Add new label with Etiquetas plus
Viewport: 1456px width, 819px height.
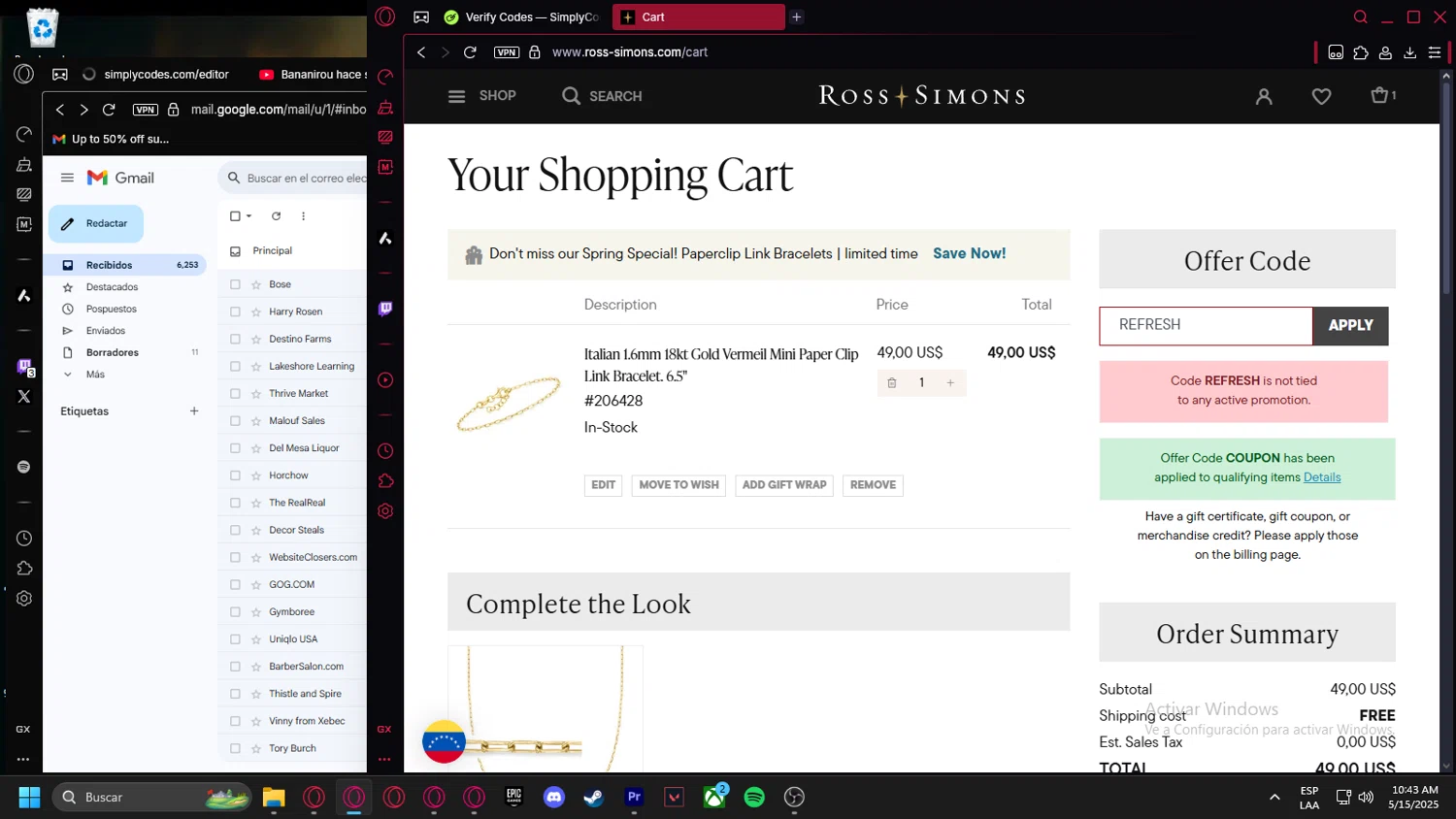point(194,411)
